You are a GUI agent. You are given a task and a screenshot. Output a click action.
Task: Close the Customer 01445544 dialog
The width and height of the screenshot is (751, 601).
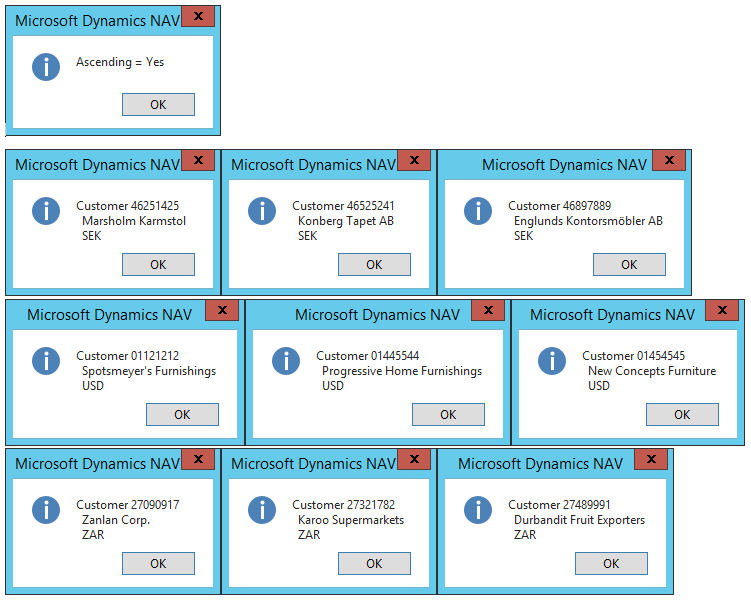(x=488, y=310)
